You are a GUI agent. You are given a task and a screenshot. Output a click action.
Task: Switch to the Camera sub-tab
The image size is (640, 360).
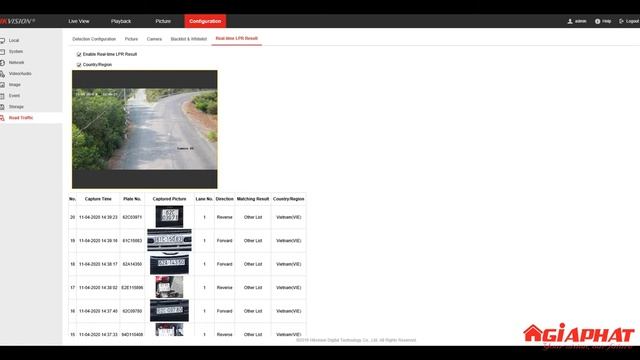[154, 39]
